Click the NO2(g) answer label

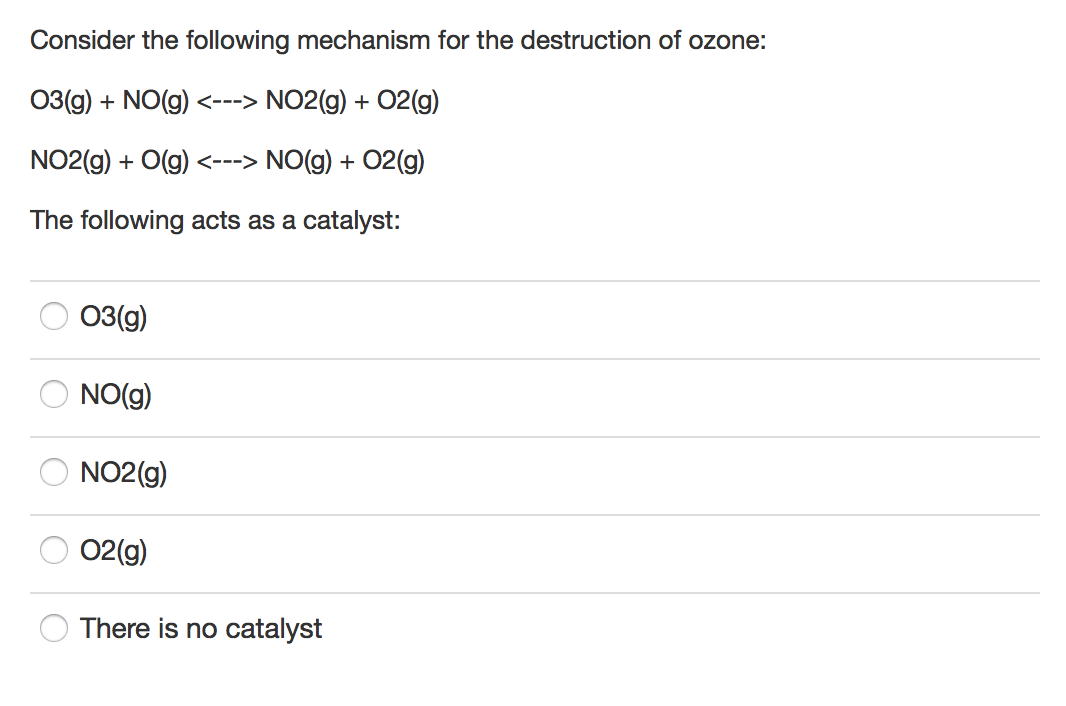pyautogui.click(x=123, y=472)
